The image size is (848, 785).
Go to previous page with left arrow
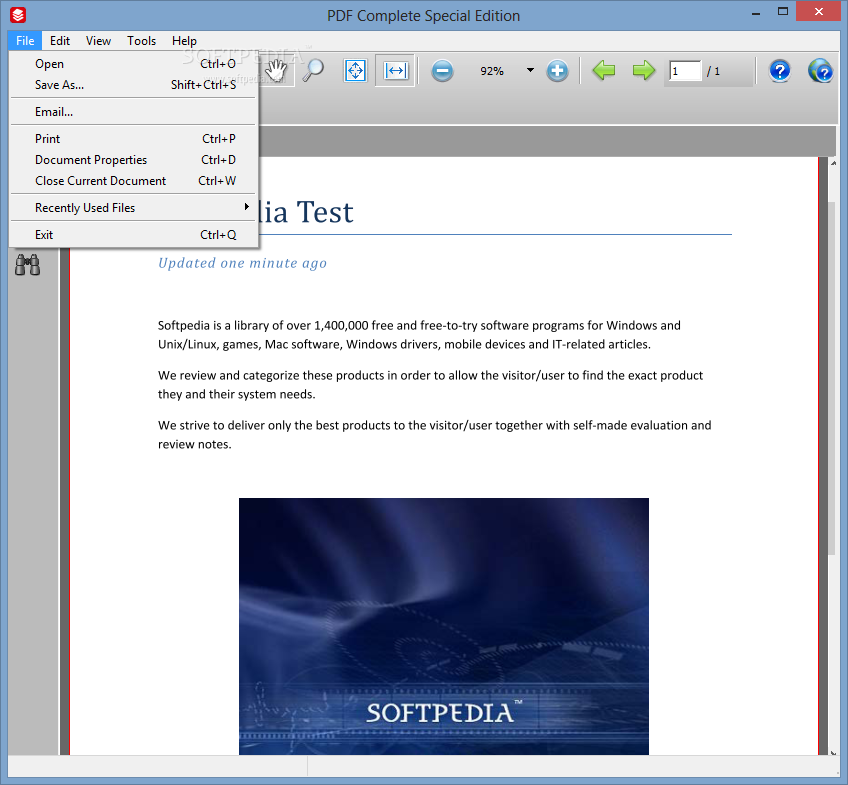pyautogui.click(x=604, y=71)
